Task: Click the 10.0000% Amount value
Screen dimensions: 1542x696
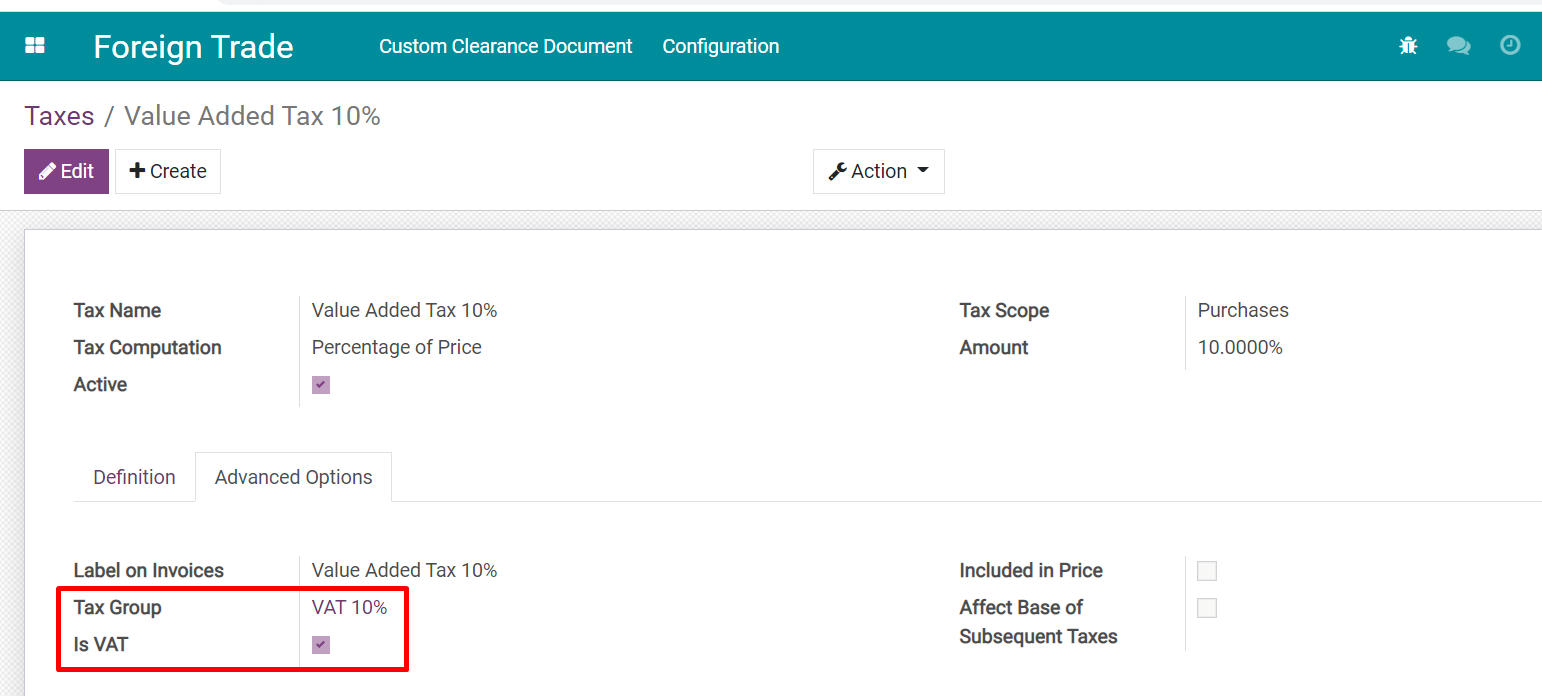Action: 1240,347
